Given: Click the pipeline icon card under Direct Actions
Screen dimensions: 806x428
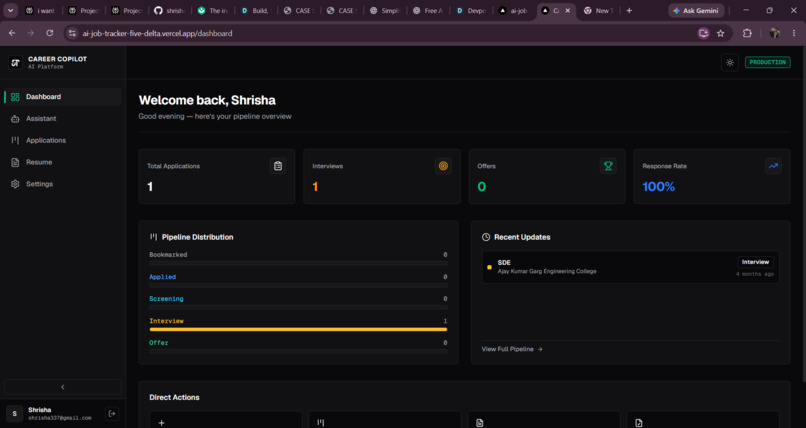Looking at the screenshot, I should pyautogui.click(x=384, y=420).
